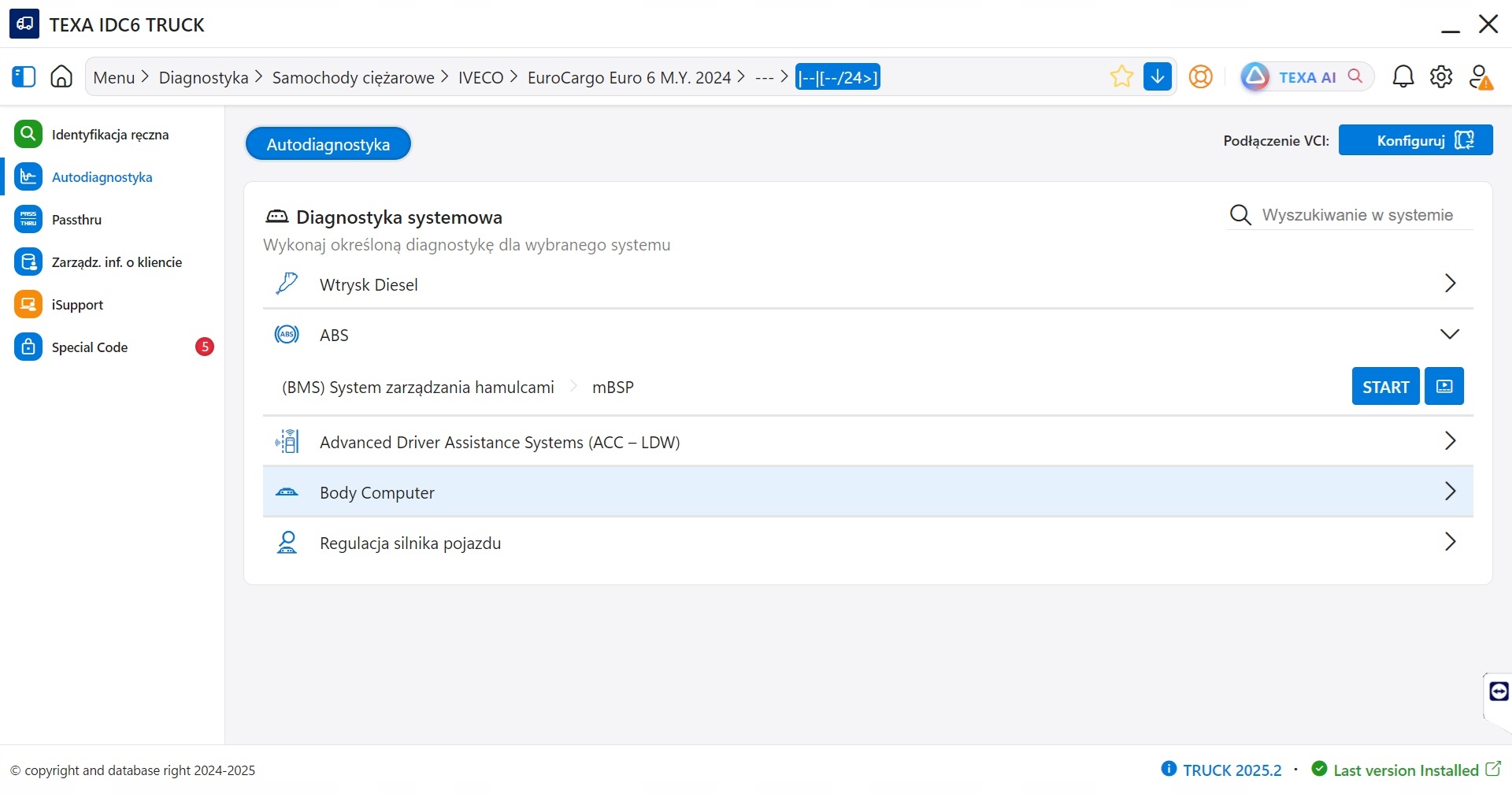Open user account warning icon
Viewport: 1512px width, 794px height.
1480,77
